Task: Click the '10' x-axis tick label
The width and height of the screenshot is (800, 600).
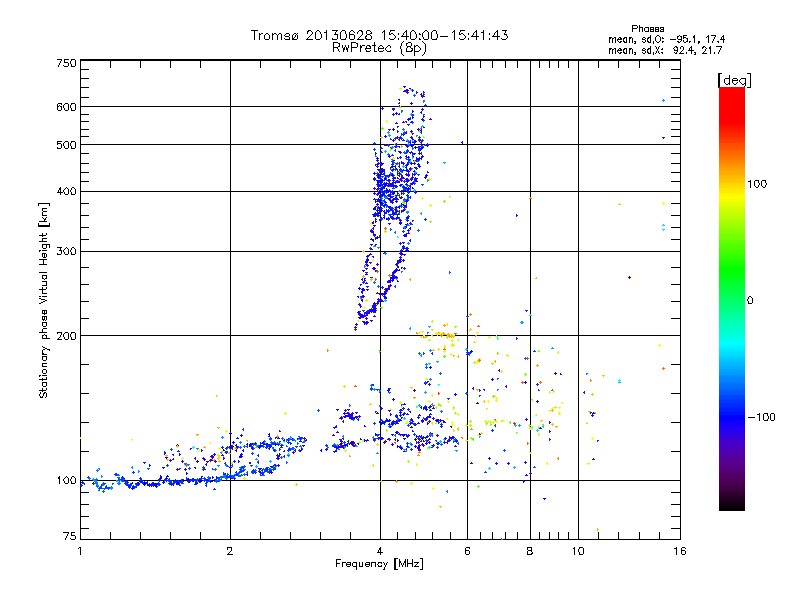Action: [578, 551]
